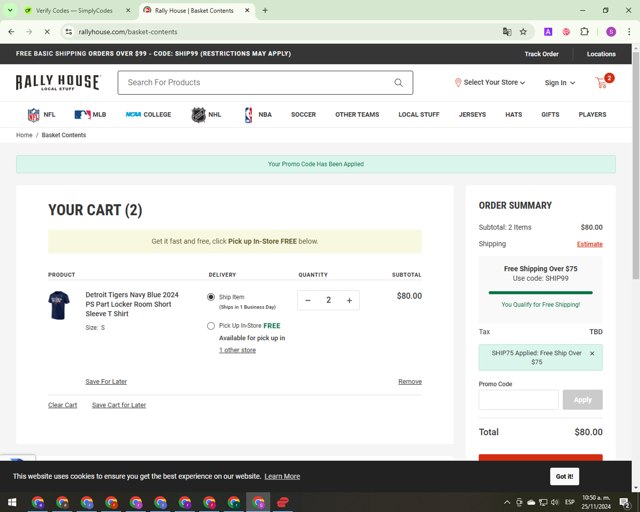Open the LOCAL STUFF menu
The width and height of the screenshot is (640, 512).
pyautogui.click(x=419, y=115)
